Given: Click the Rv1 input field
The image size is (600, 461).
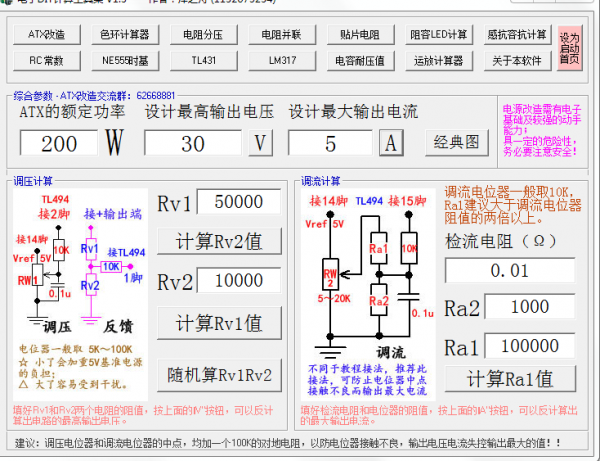Looking at the screenshot, I should pos(239,203).
